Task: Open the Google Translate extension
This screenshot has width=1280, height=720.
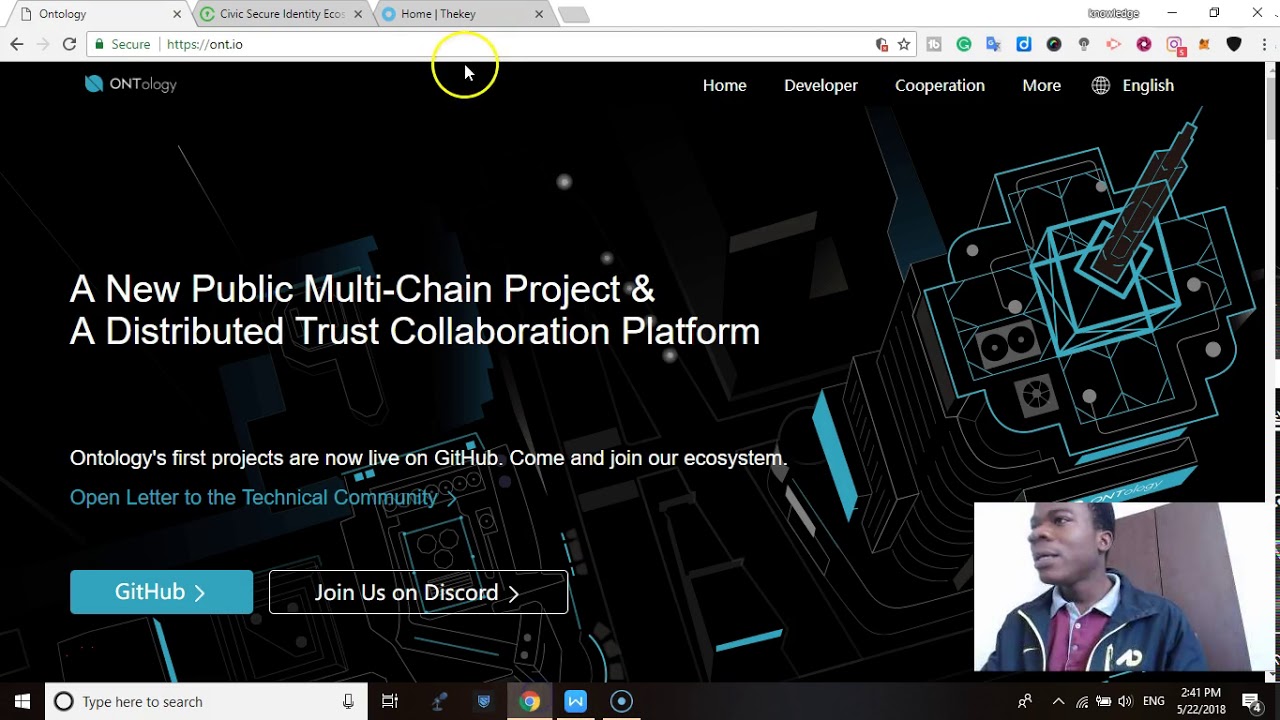Action: (x=994, y=44)
